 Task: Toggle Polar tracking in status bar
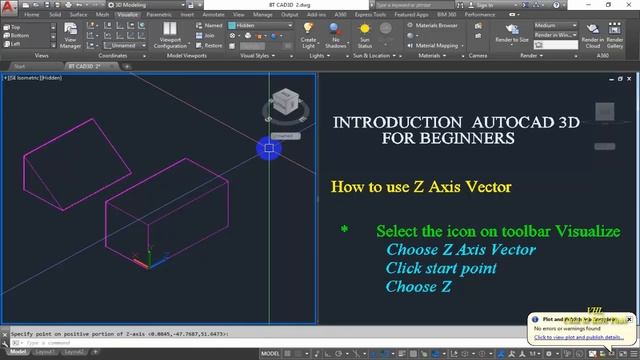pos(338,354)
